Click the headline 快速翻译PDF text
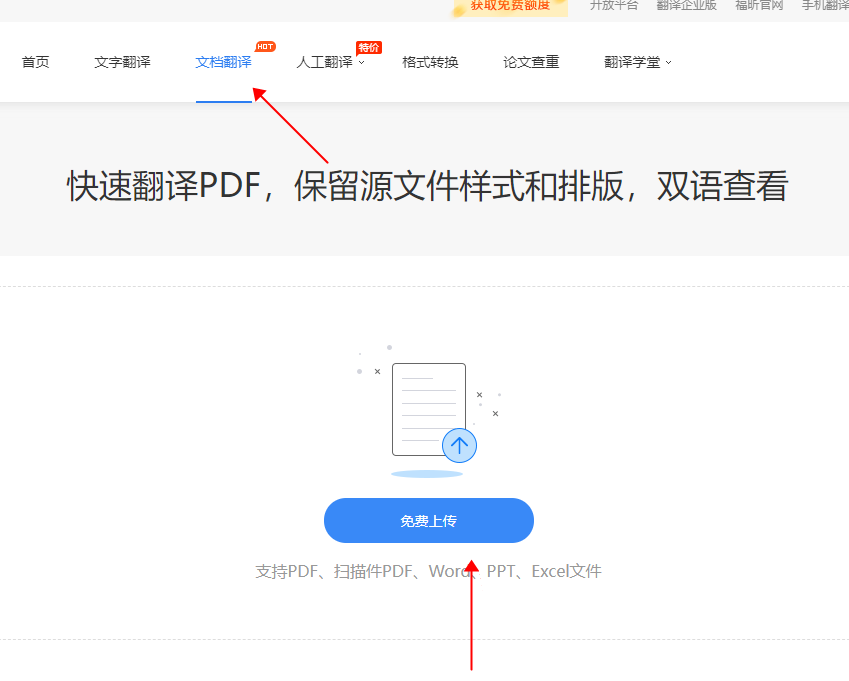This screenshot has height=681, width=849. click(427, 186)
